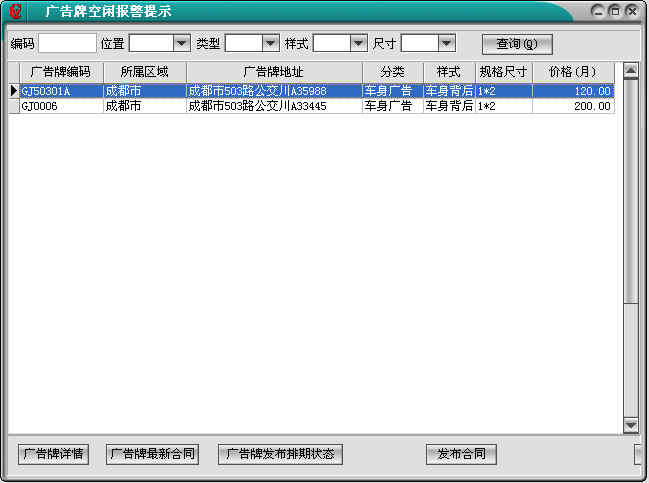The image size is (649, 483).
Task: Click the 价格(月) column header
Action: click(573, 72)
